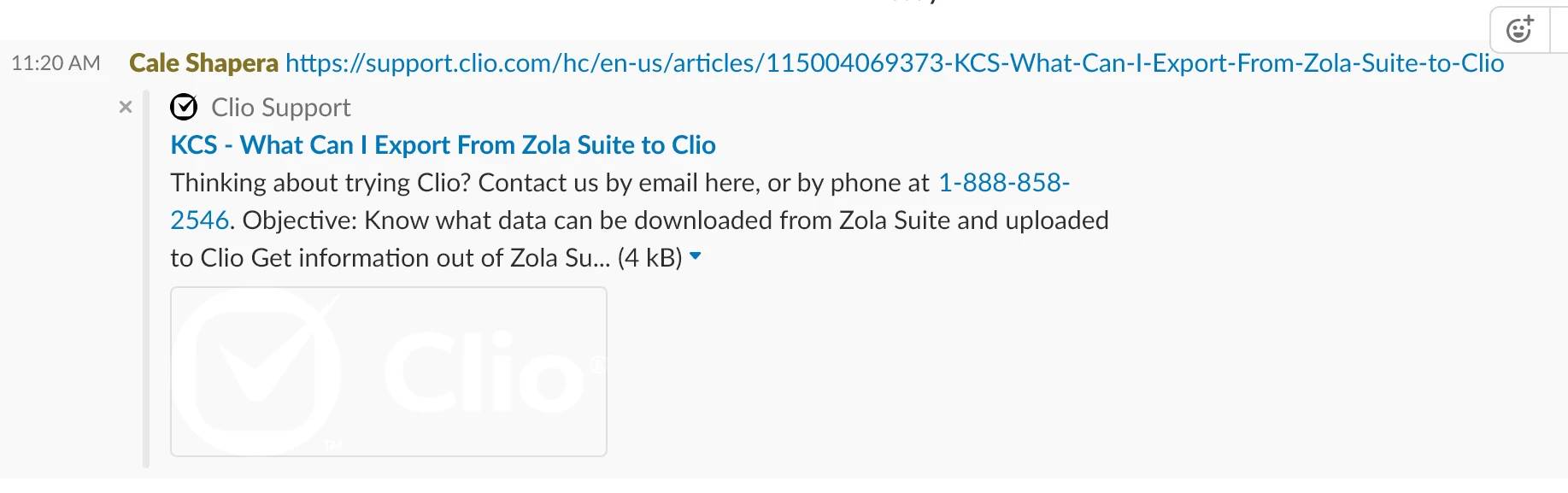Click the "to Clio Get information" preview line
1568x493 pixels.
pos(342,258)
